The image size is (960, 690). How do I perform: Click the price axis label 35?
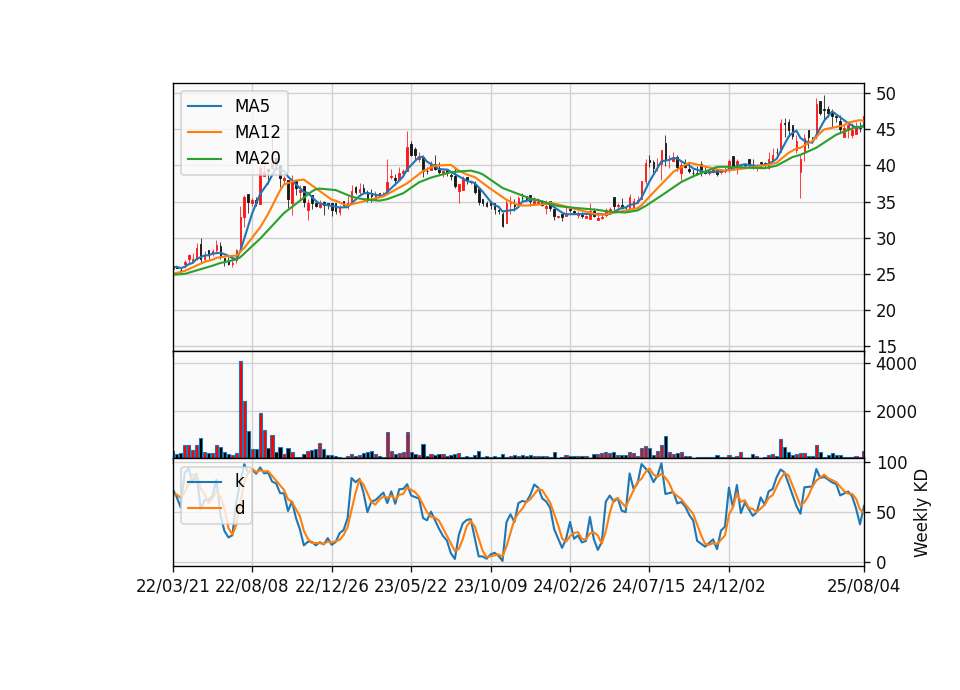point(885,203)
